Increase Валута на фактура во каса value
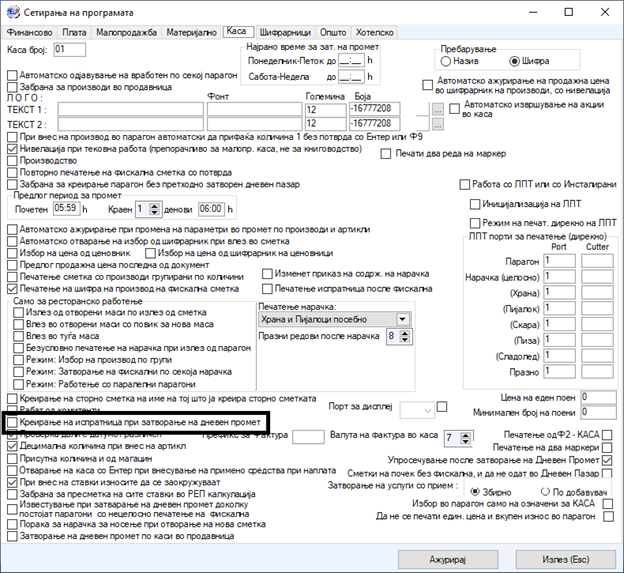The width and height of the screenshot is (624, 573). 465,435
